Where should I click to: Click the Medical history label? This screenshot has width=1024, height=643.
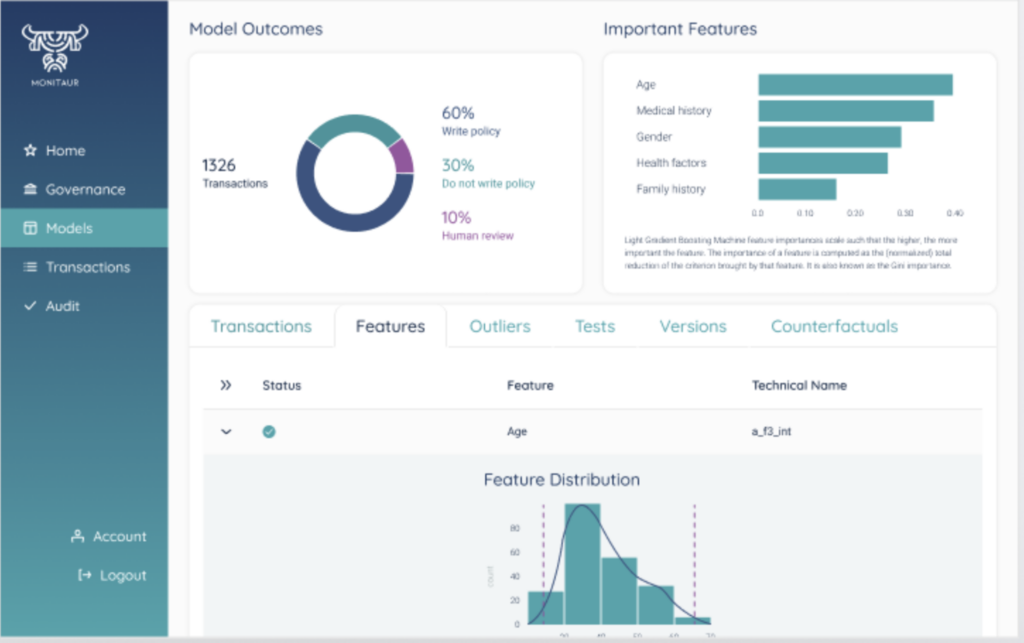click(673, 110)
